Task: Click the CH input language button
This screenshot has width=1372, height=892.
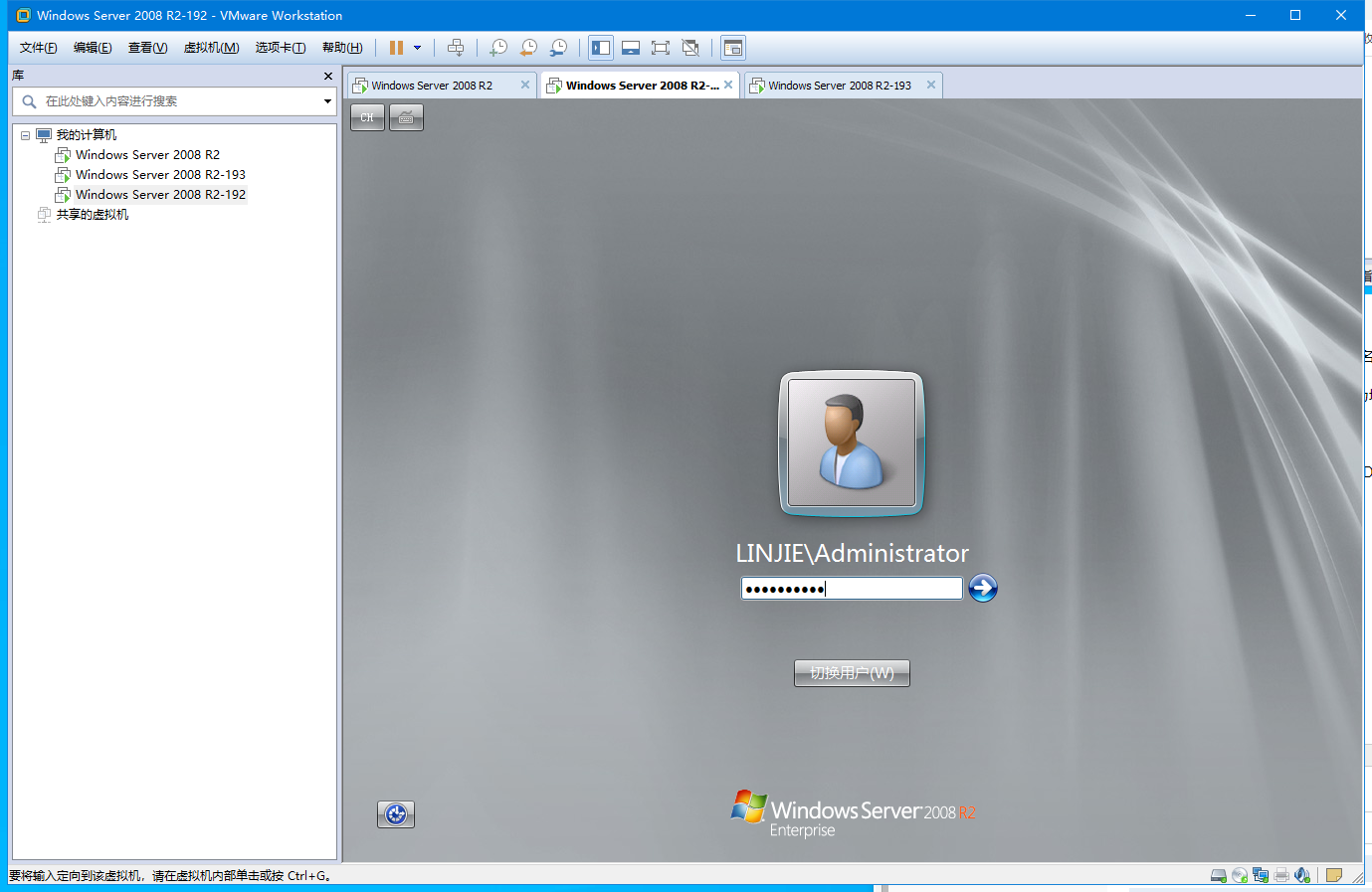Action: (367, 117)
